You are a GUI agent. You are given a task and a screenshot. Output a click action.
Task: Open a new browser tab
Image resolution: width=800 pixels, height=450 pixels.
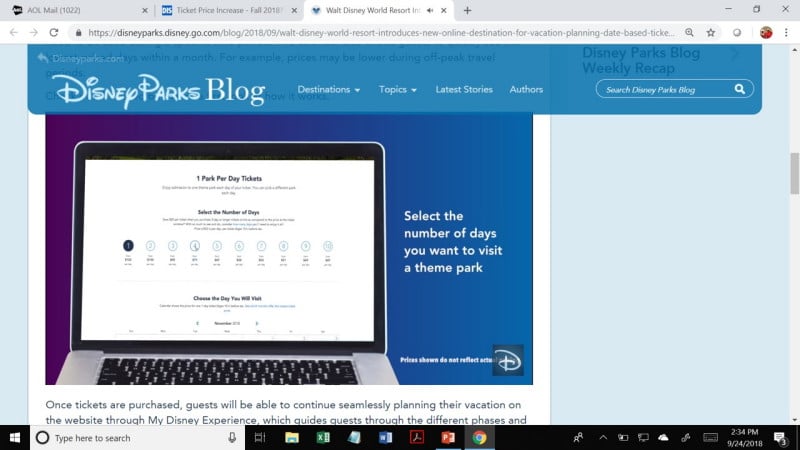click(467, 10)
